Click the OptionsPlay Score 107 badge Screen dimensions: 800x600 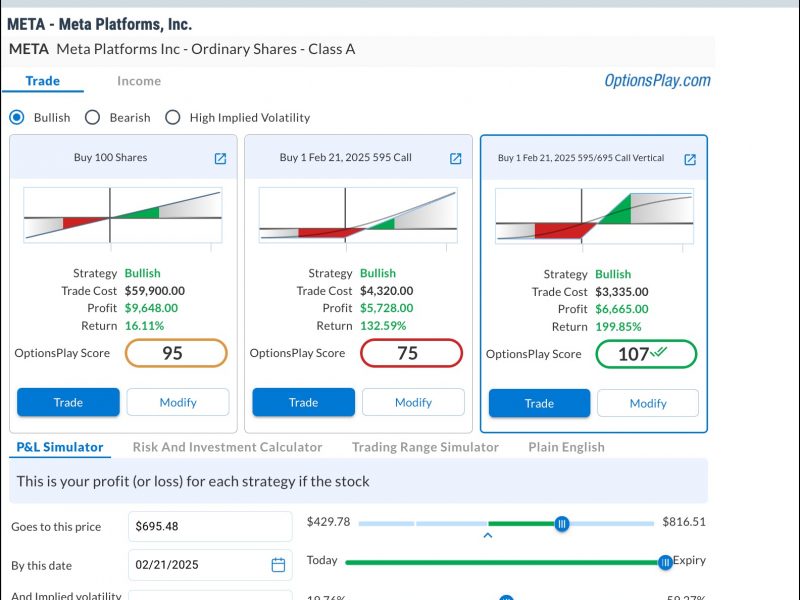646,354
